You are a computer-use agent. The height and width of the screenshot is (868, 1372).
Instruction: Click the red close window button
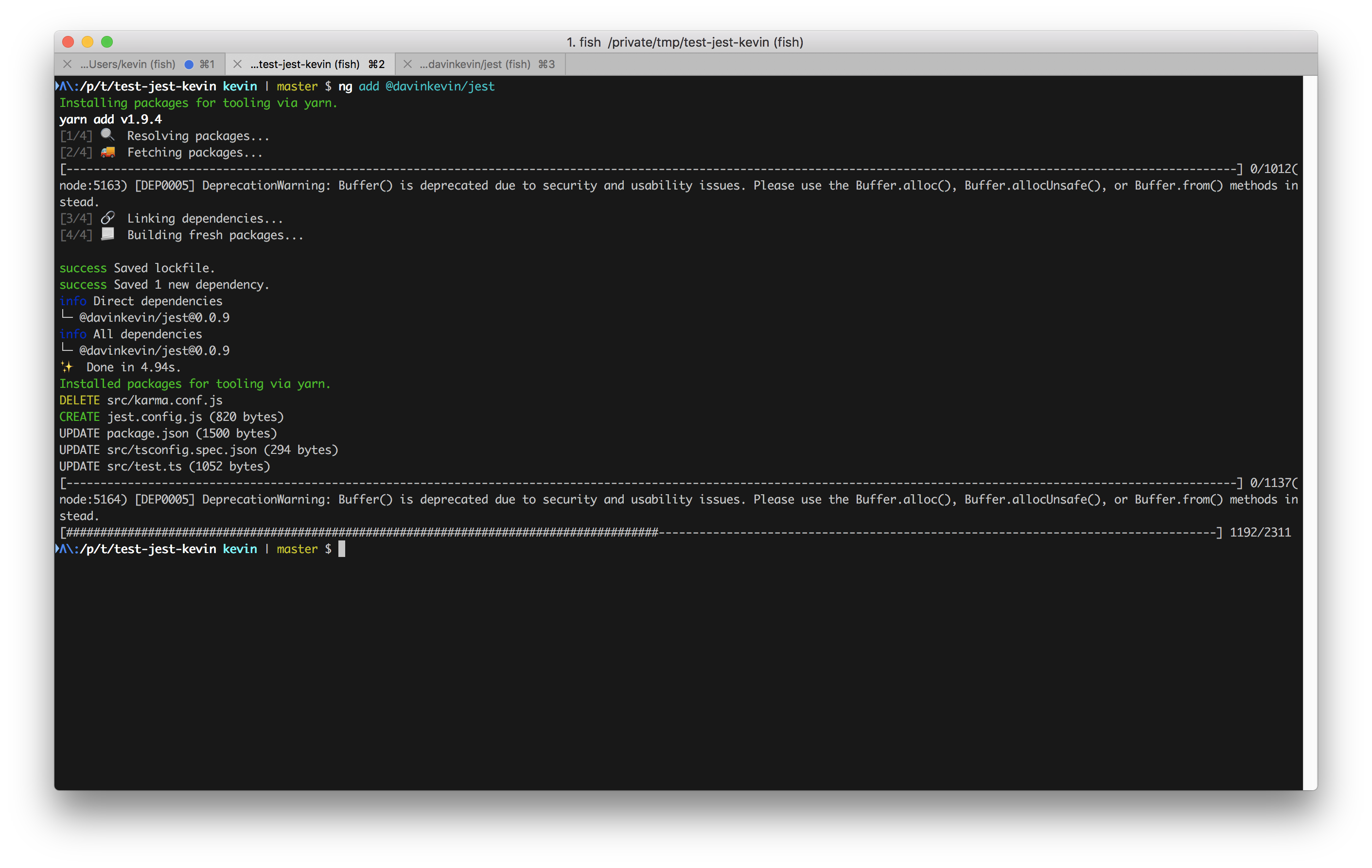point(69,42)
